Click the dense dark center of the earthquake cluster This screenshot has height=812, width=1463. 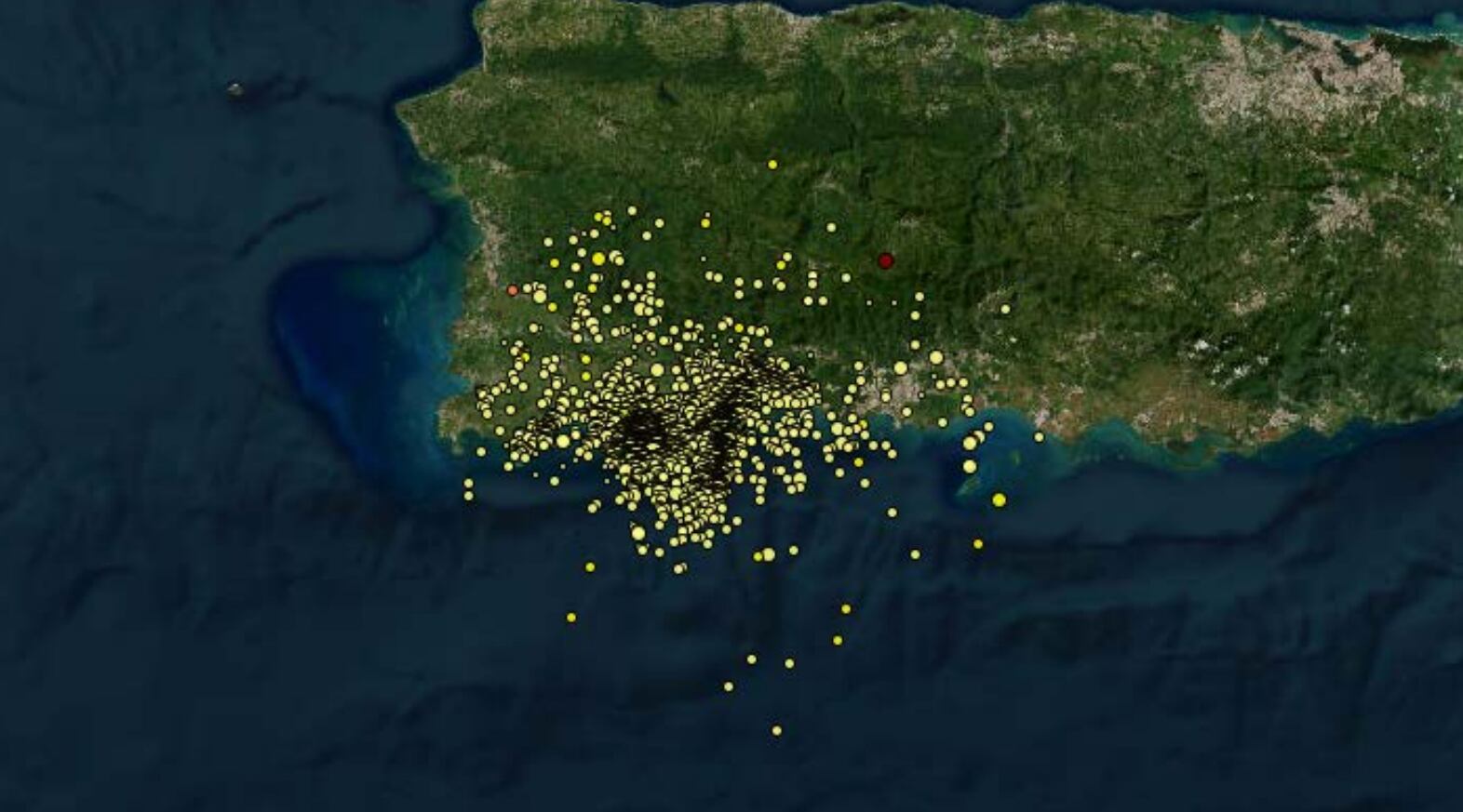647,428
